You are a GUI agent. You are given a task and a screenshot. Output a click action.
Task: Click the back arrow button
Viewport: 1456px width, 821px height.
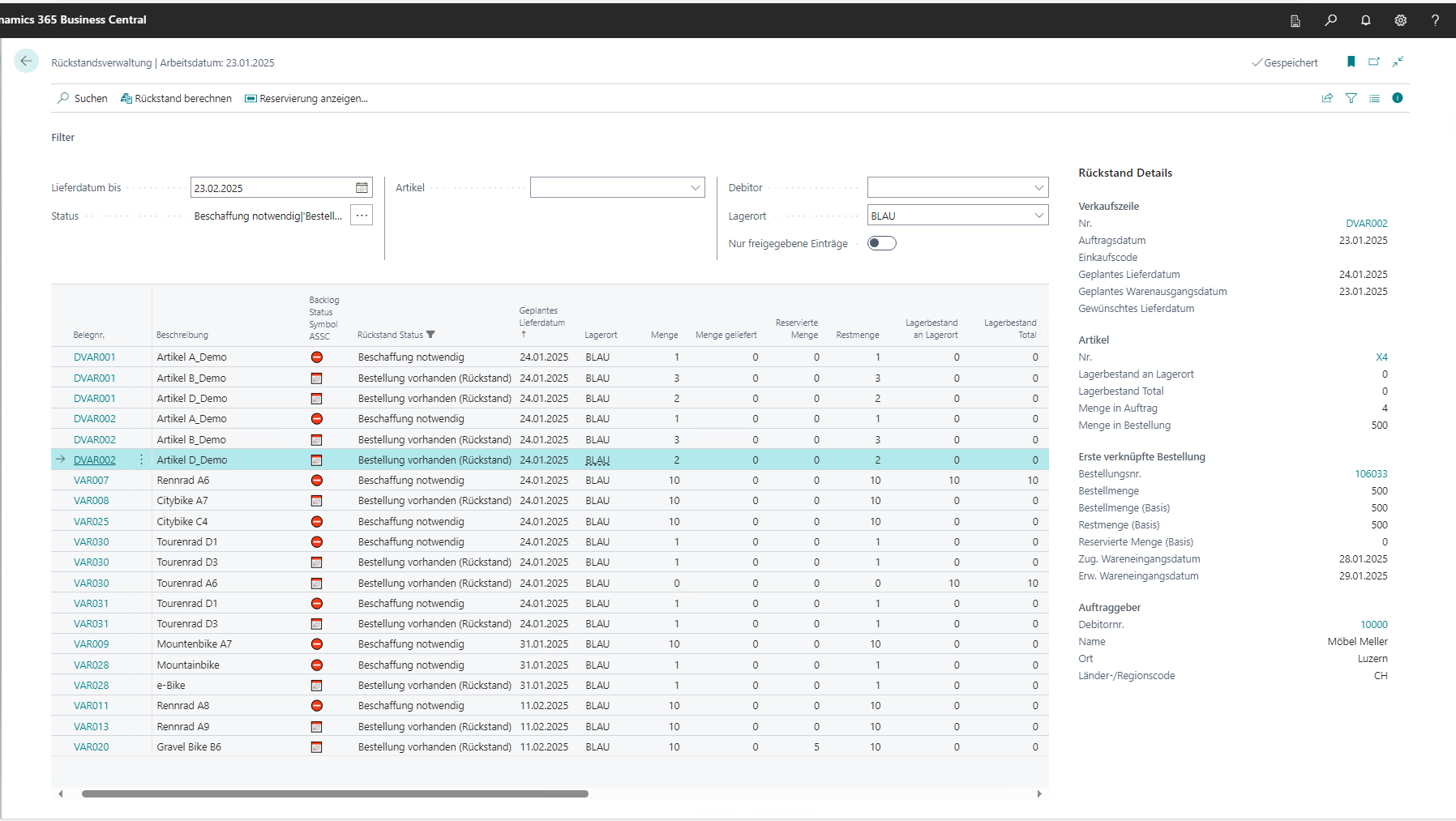click(26, 62)
